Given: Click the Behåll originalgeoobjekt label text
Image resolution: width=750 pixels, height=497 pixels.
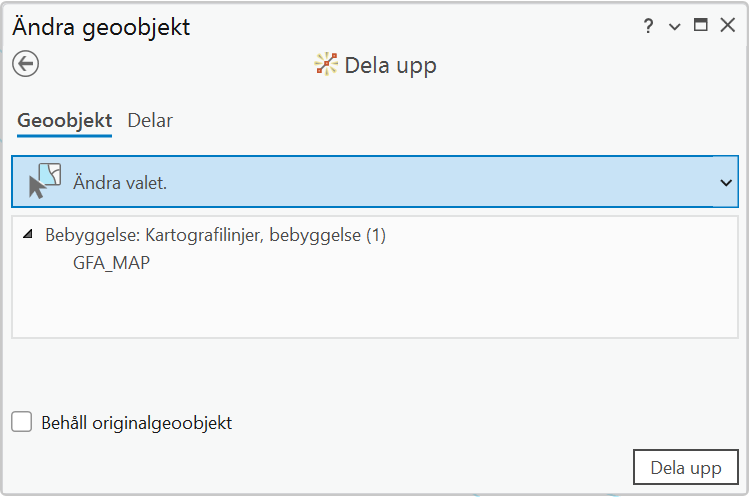Looking at the screenshot, I should 137,423.
